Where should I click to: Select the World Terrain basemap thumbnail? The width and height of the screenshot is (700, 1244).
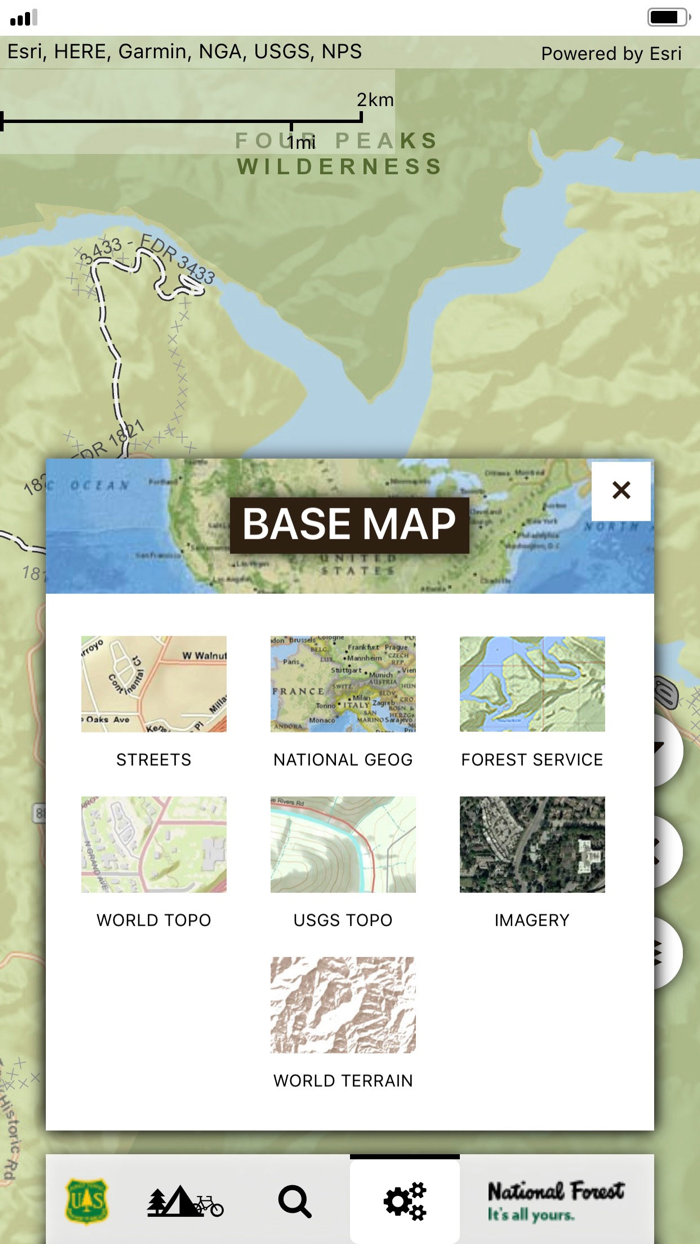pyautogui.click(x=343, y=1005)
